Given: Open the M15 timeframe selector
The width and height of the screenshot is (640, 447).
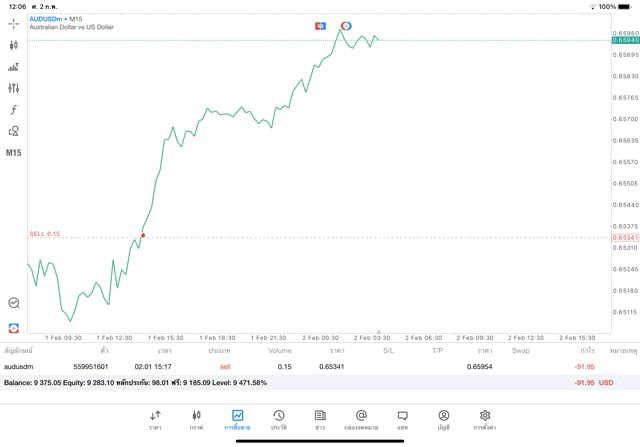Looking at the screenshot, I should (13, 153).
